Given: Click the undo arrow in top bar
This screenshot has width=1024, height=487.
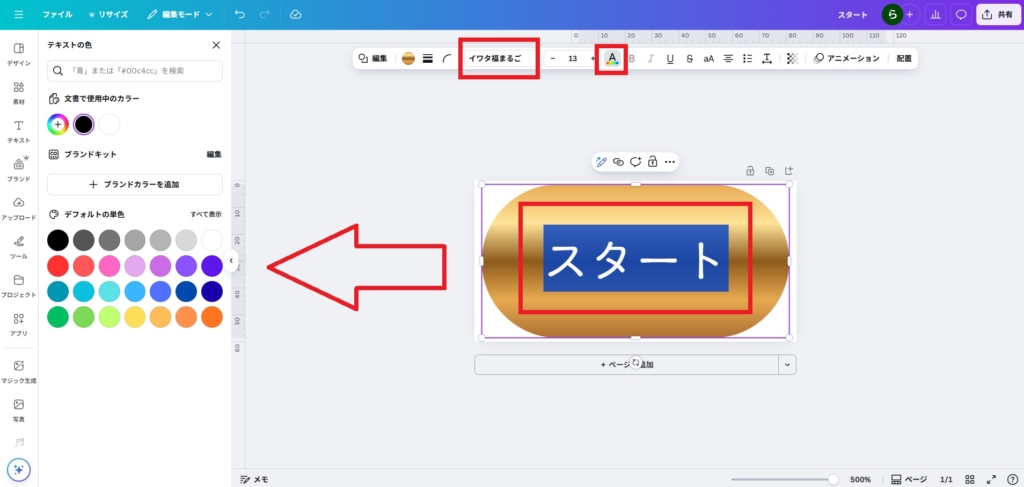Looking at the screenshot, I should (x=239, y=15).
